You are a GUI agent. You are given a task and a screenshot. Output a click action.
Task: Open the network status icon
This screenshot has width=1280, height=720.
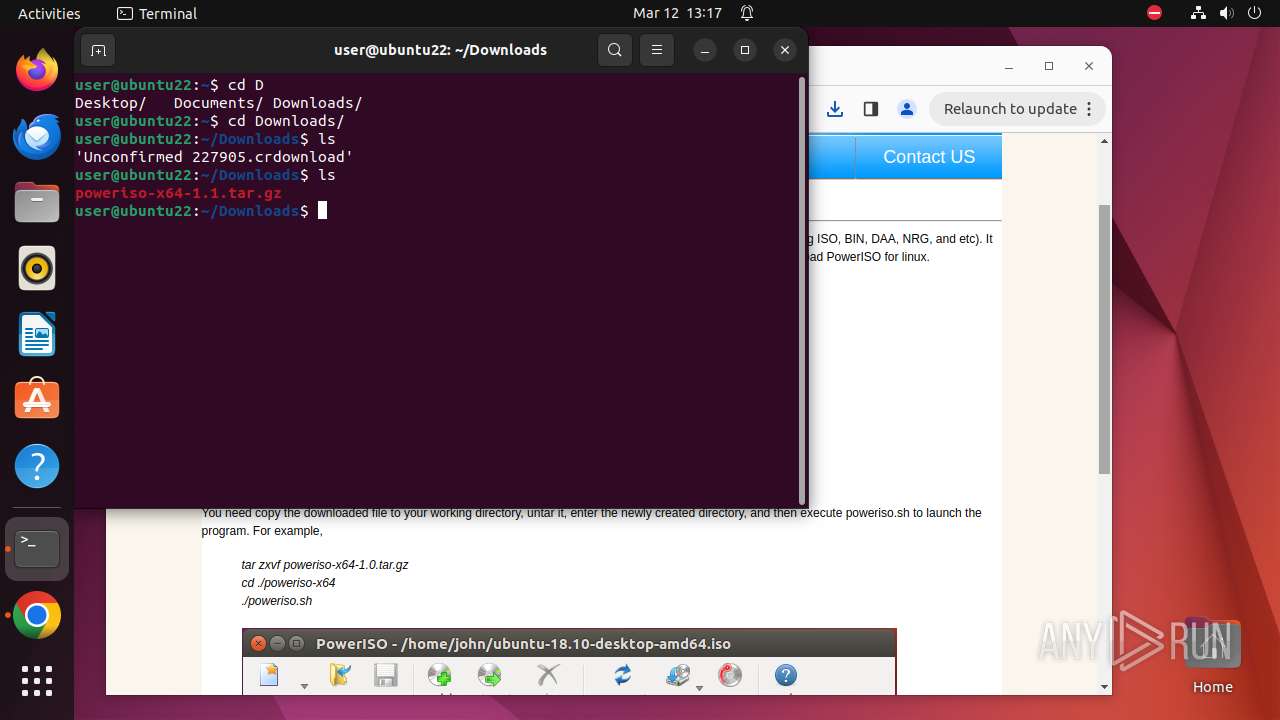click(x=1199, y=13)
